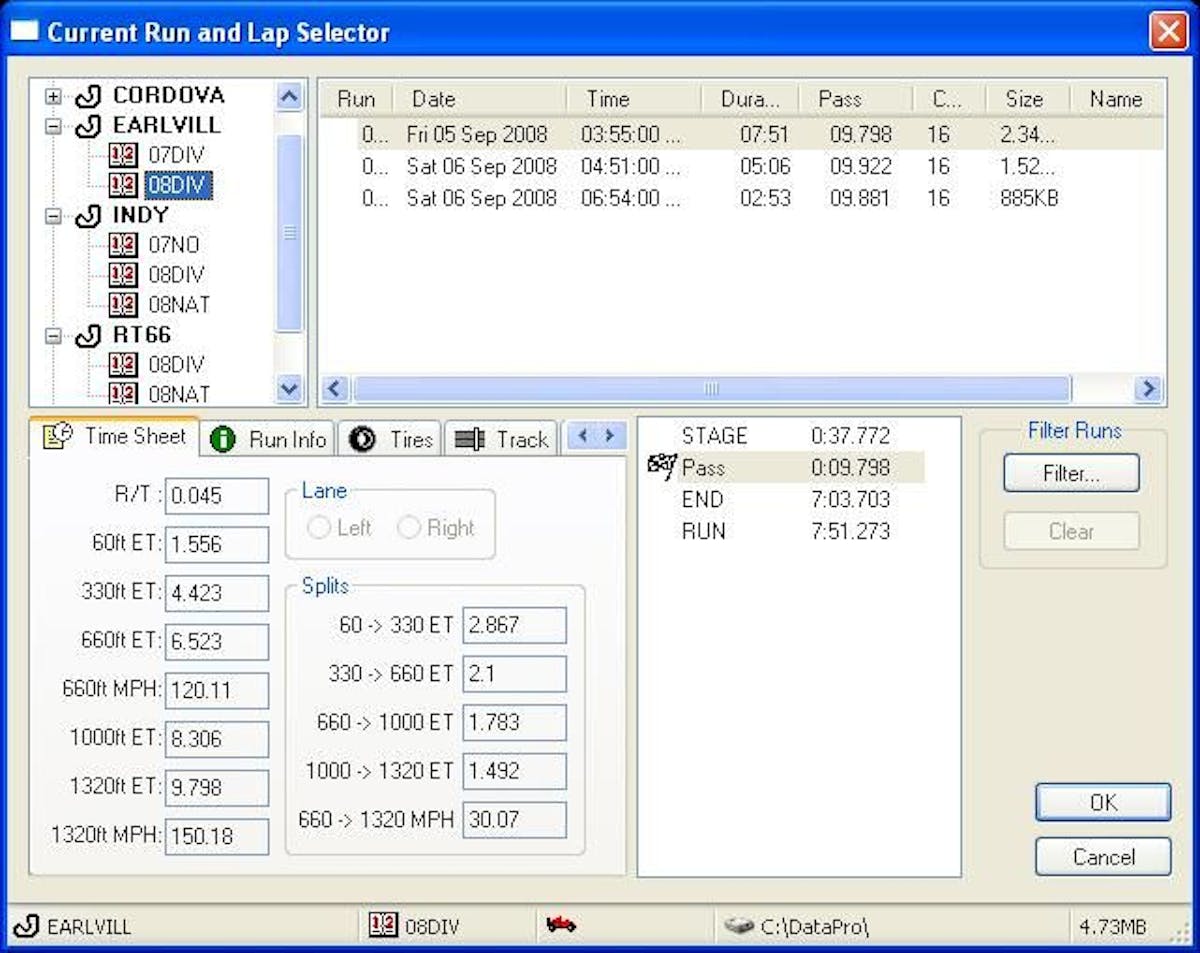Switch to the Track tab
The width and height of the screenshot is (1200, 953).
(501, 439)
